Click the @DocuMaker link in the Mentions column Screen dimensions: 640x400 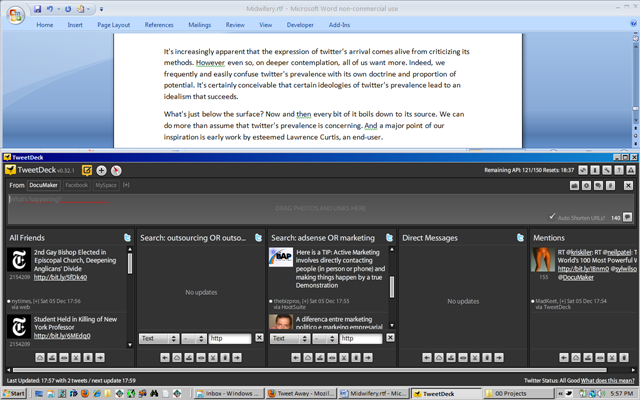pos(576,278)
